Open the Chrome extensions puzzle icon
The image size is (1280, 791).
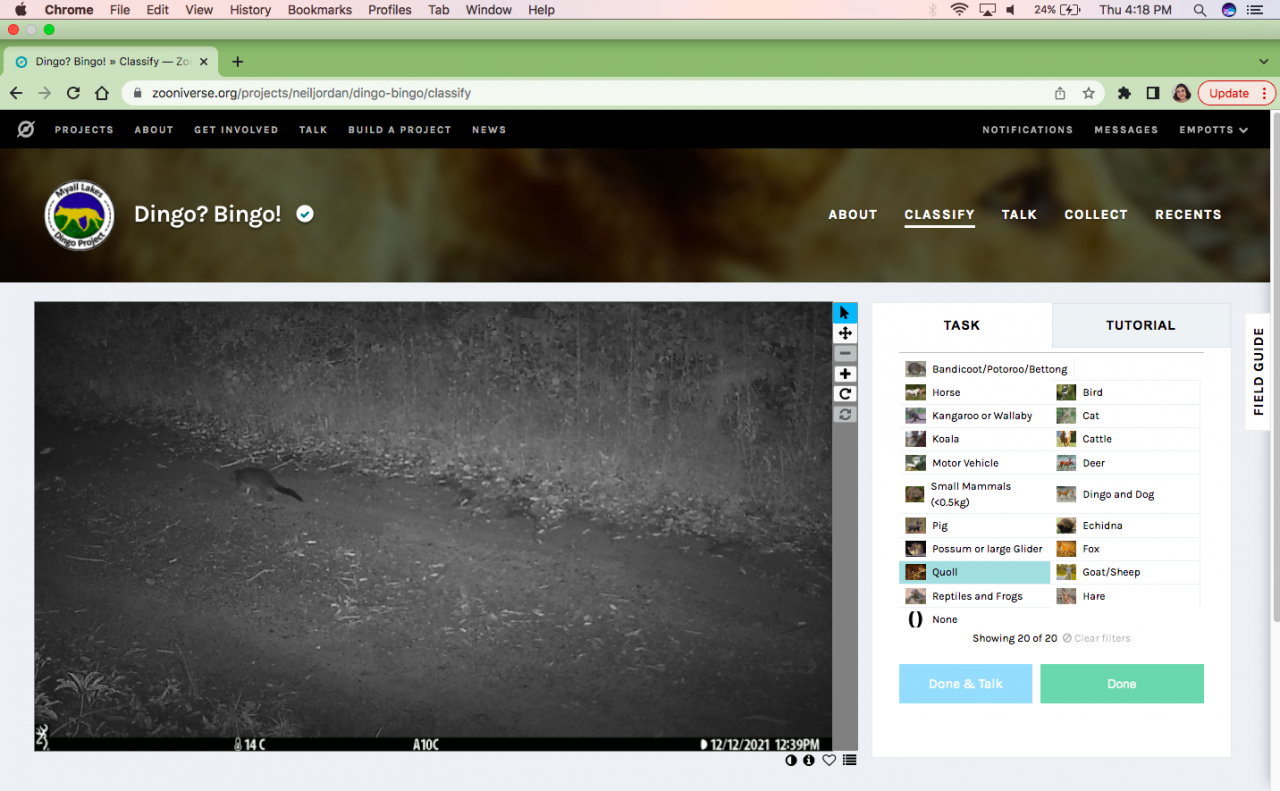(1124, 93)
